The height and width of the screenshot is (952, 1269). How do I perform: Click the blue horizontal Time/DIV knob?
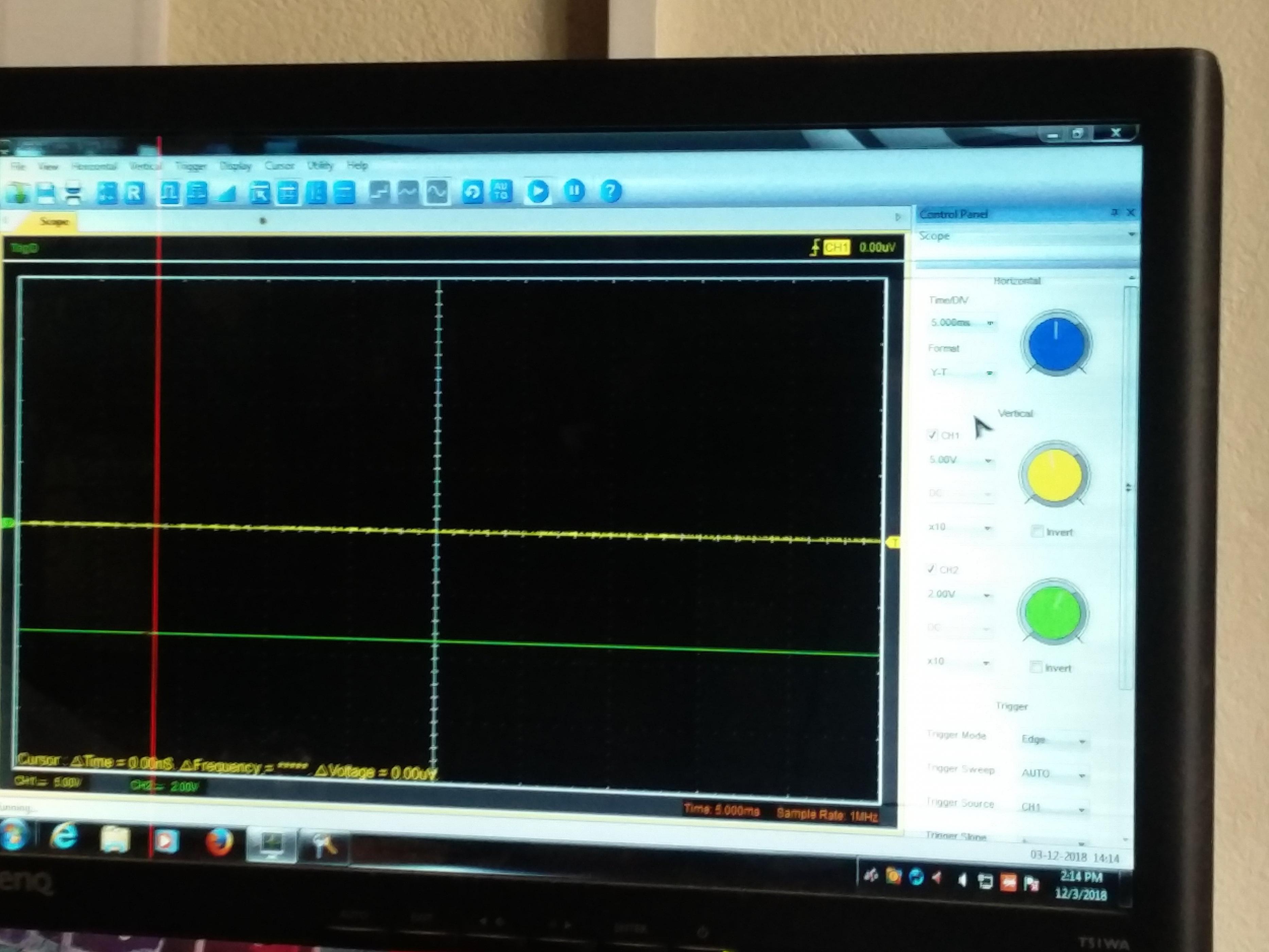(1056, 344)
